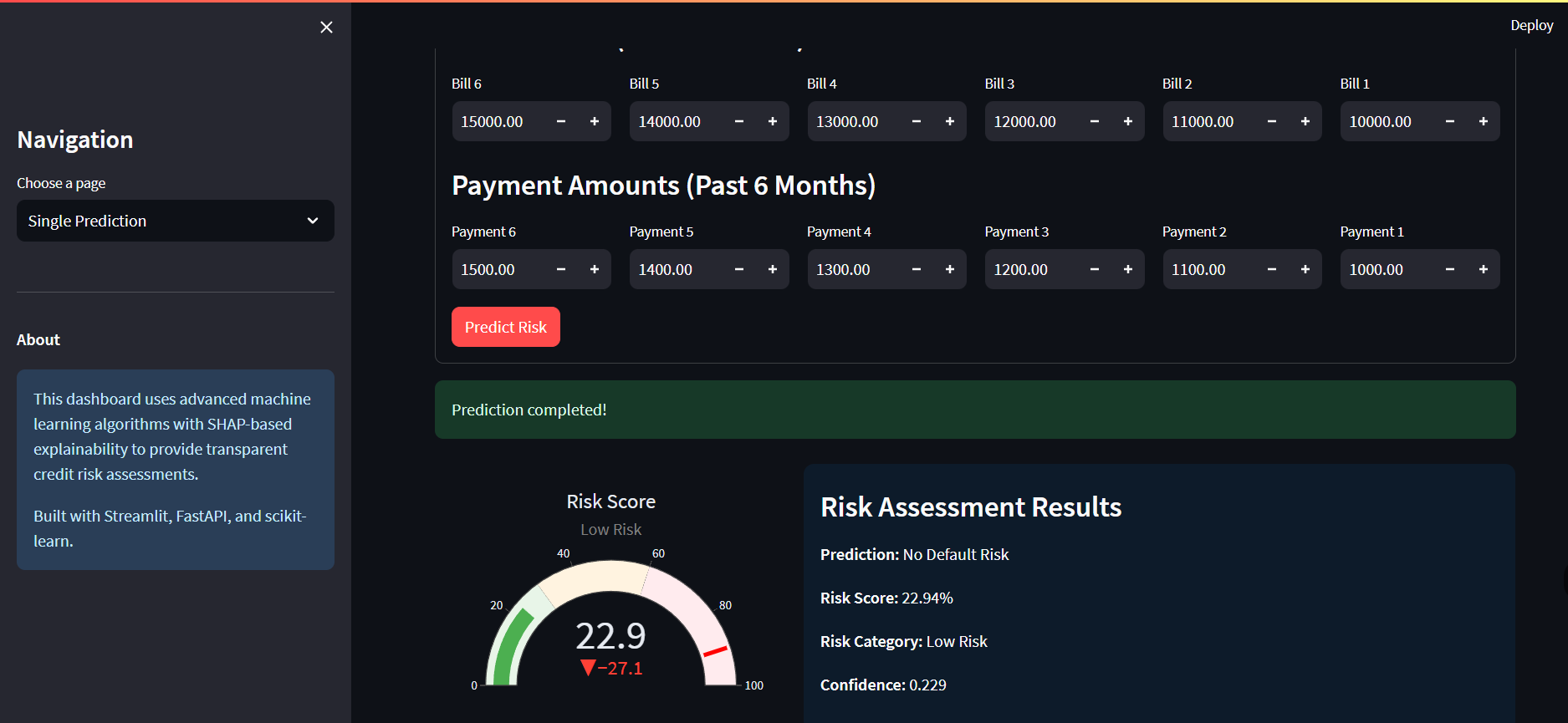Increment the Payment 4 value
Screen dimensions: 1568x723
950,270
